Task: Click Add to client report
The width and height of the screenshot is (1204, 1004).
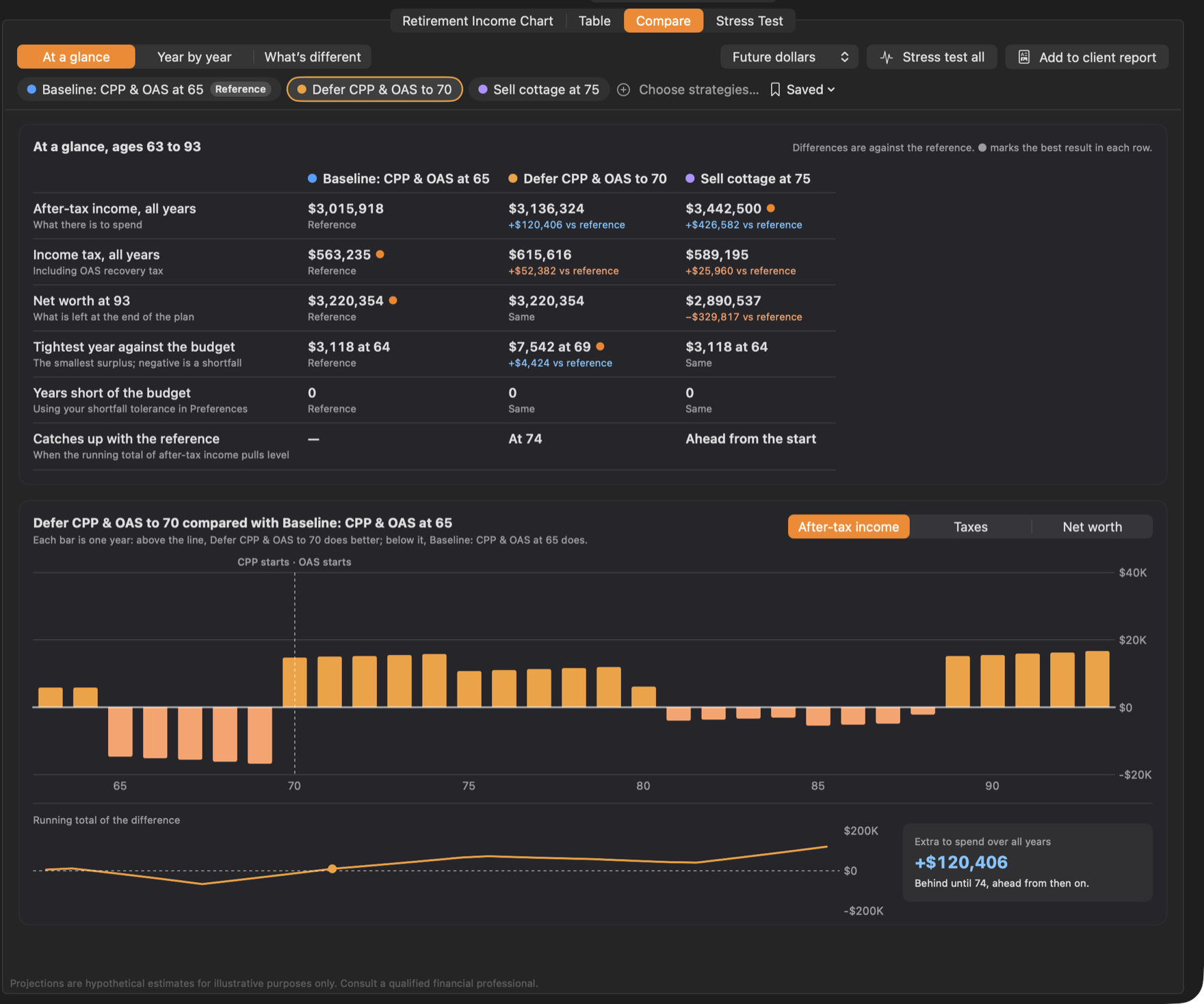Action: coord(1087,57)
